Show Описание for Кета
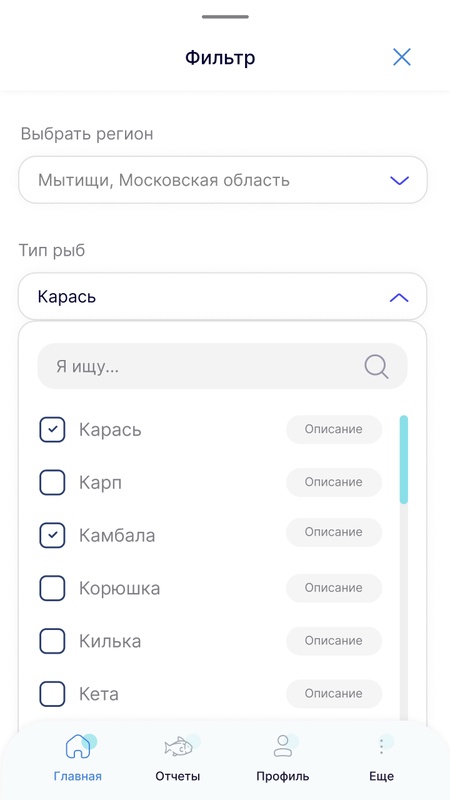Image resolution: width=450 pixels, height=800 pixels. (x=334, y=694)
